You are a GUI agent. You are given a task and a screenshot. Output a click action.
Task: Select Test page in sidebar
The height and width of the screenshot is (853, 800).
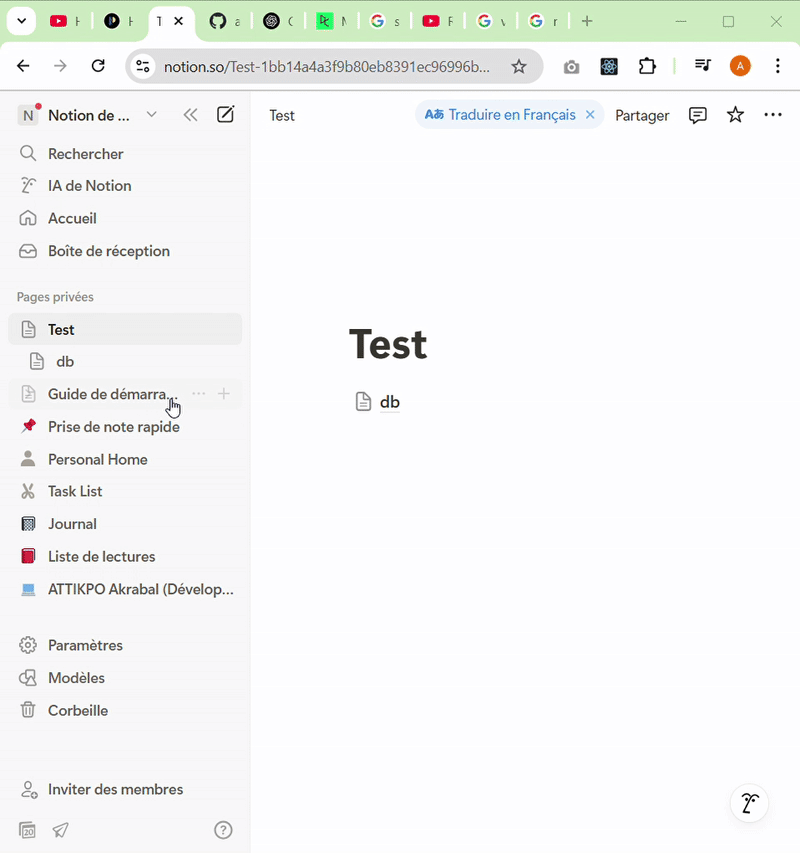(125, 330)
